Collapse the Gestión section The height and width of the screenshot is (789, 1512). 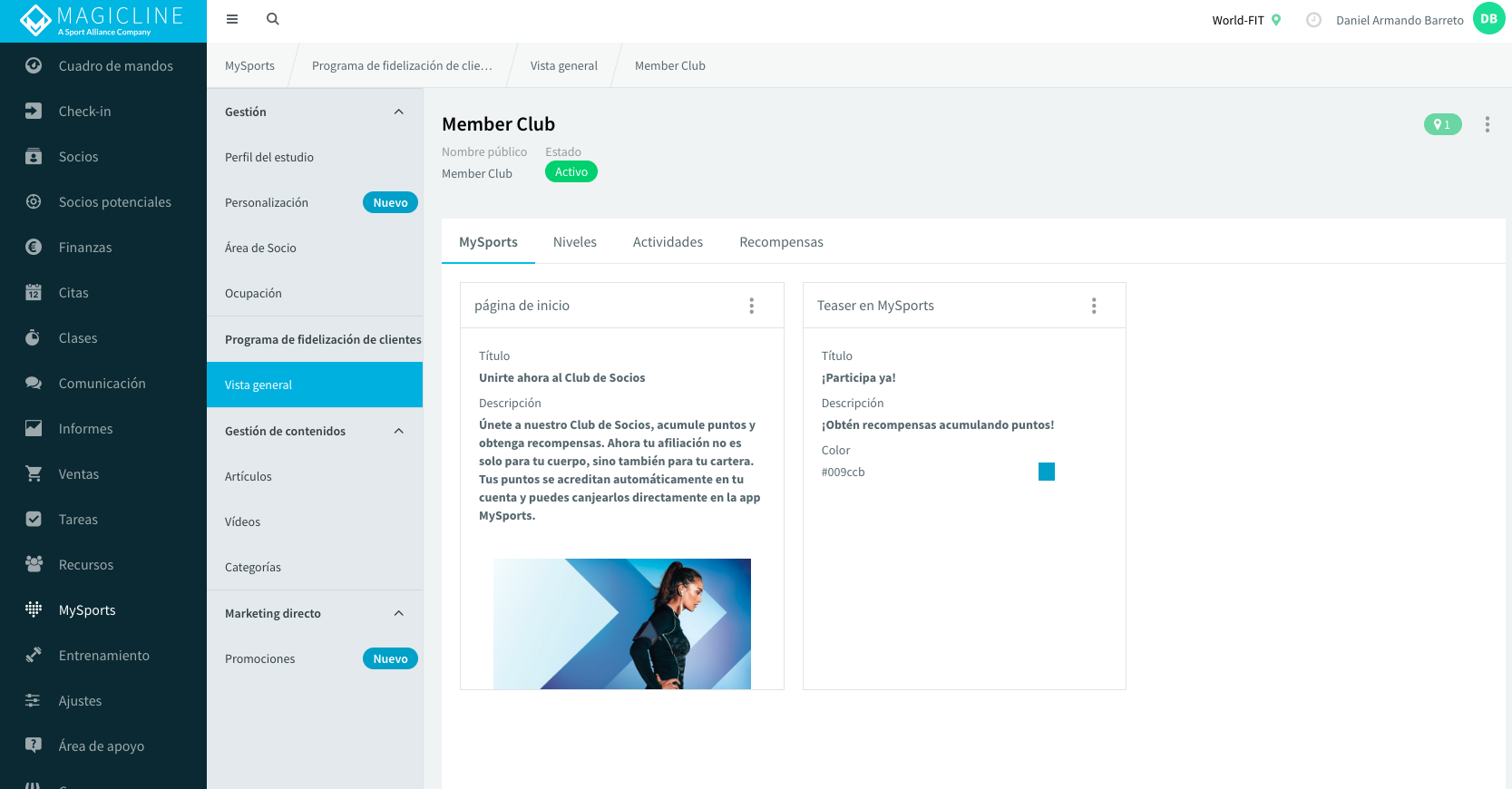(399, 112)
